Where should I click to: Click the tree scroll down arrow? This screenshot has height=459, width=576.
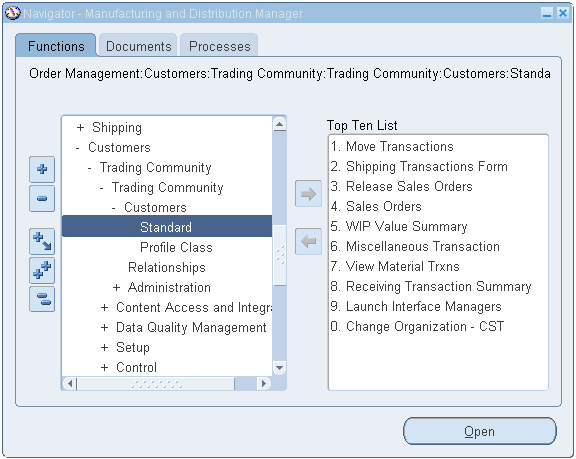click(280, 368)
